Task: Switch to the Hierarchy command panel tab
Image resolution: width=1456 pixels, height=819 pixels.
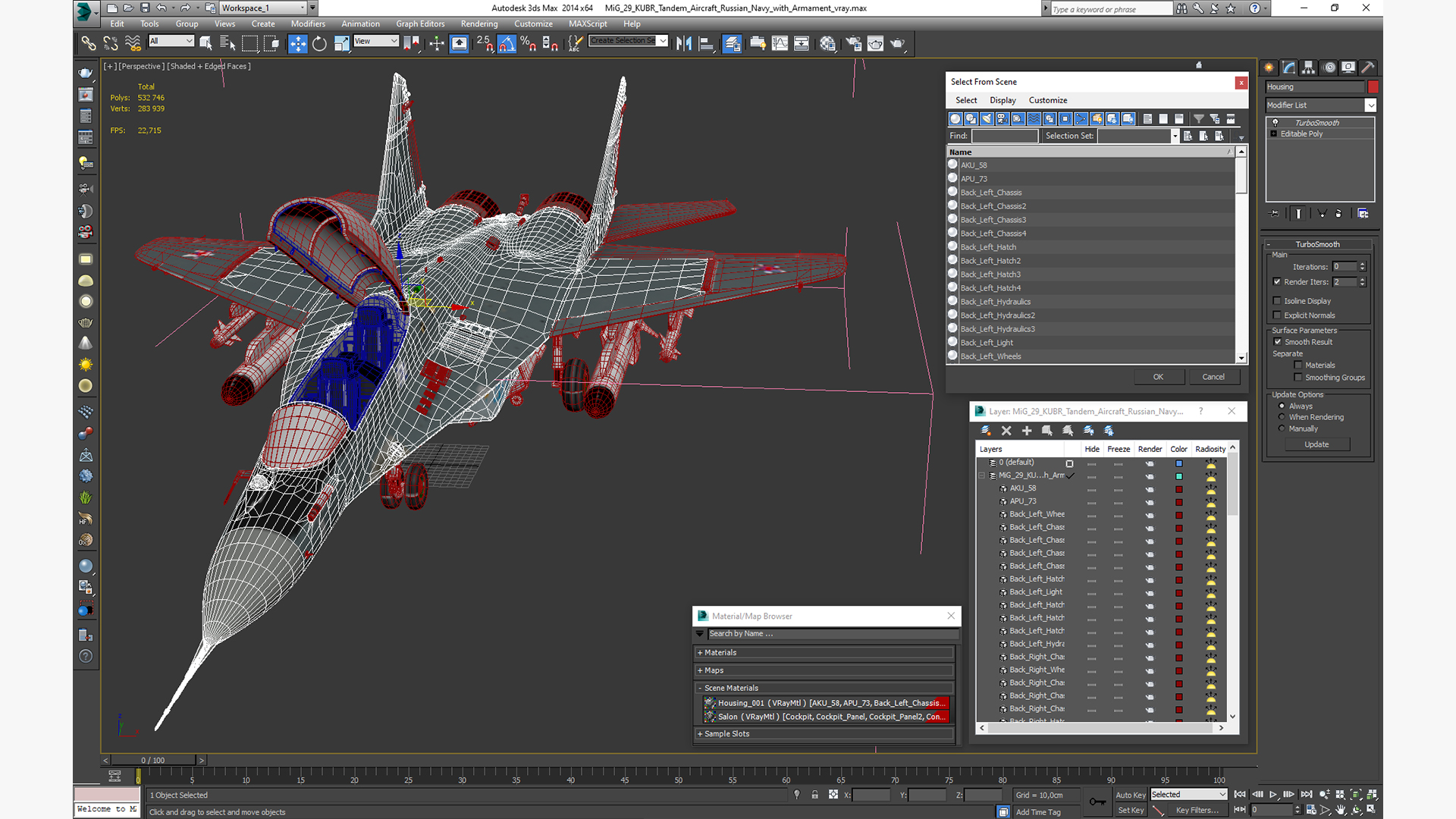Action: [x=1308, y=67]
